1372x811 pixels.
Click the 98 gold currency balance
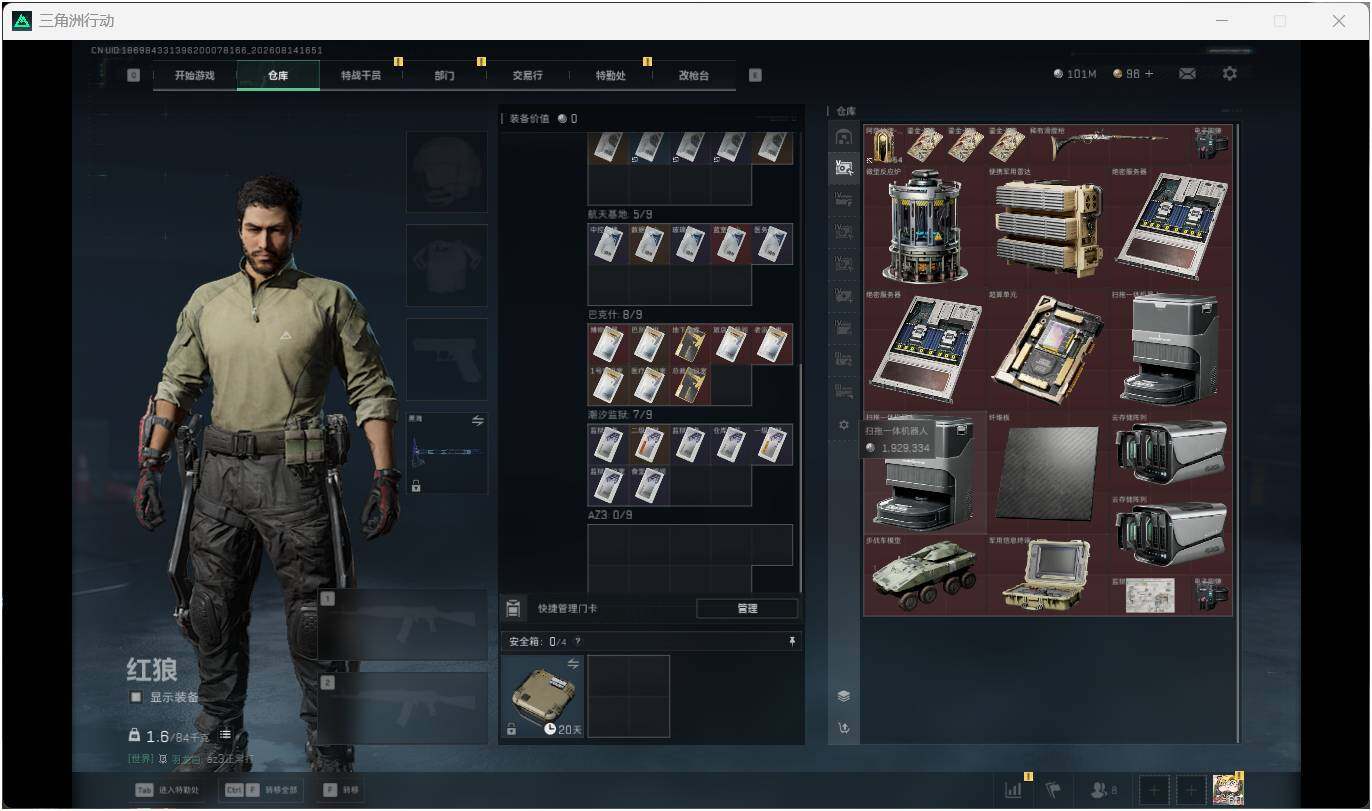tap(1133, 74)
